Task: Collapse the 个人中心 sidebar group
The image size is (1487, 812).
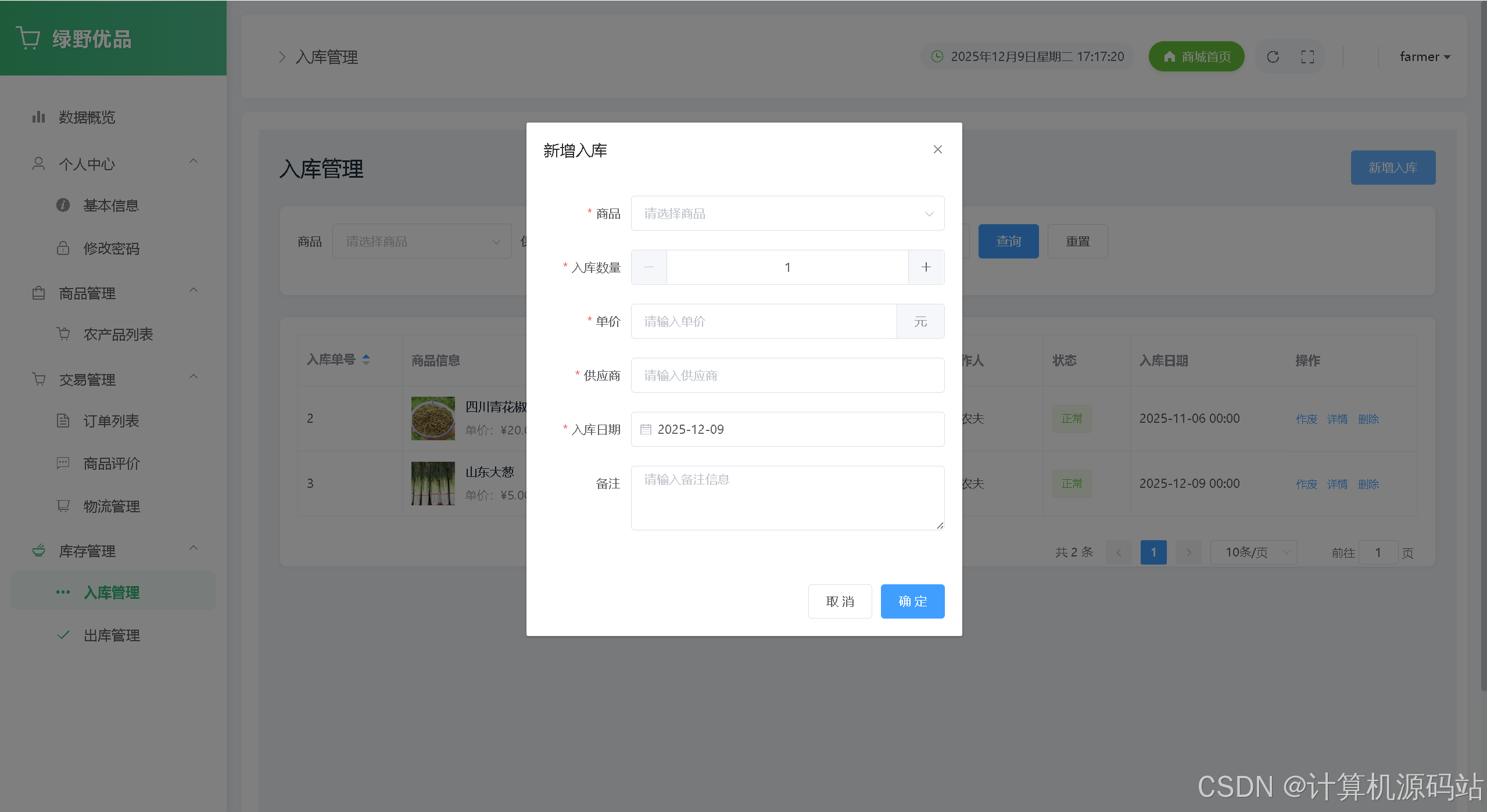Action: pos(194,161)
